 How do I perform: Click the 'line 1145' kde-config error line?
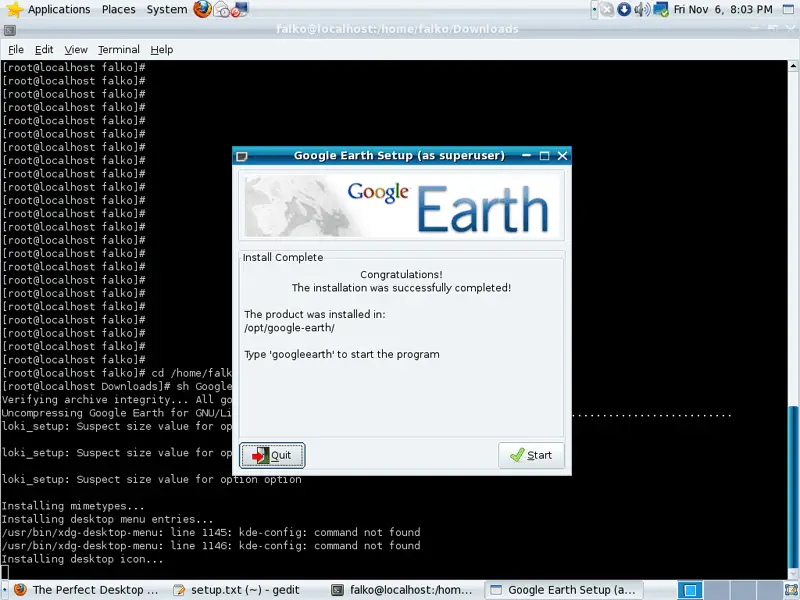pos(211,533)
